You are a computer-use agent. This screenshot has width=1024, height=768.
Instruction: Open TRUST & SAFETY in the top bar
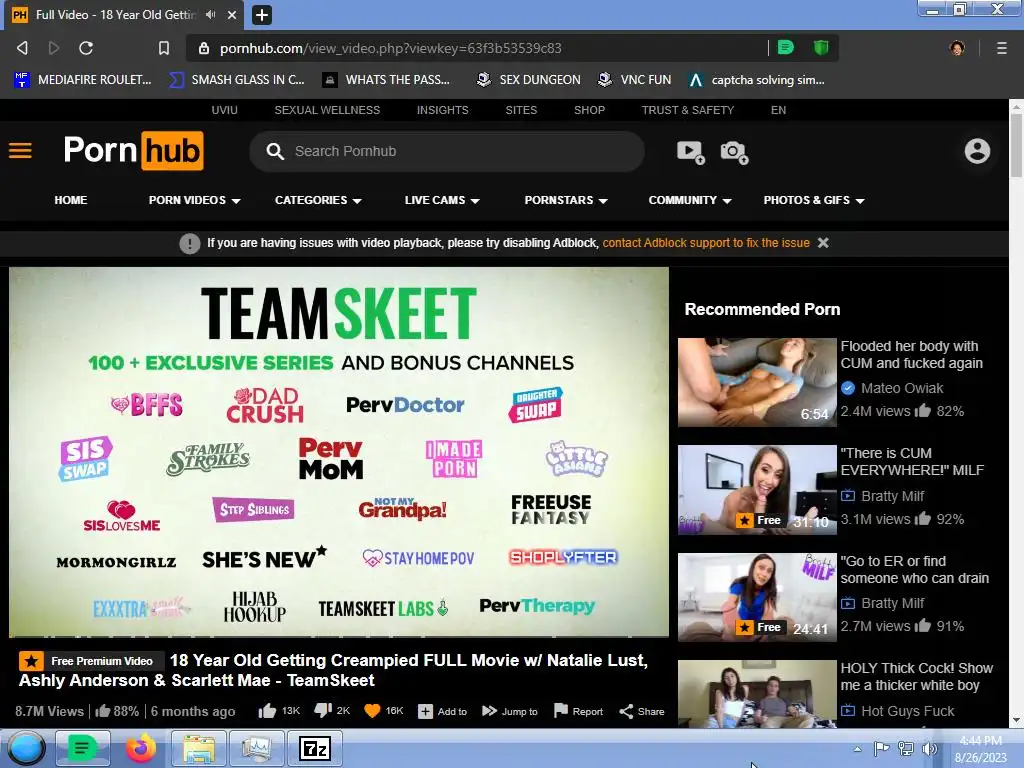688,110
